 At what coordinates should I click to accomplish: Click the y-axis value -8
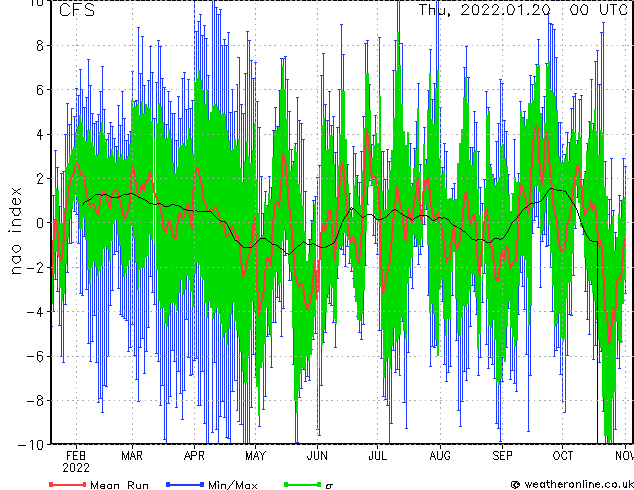click(34, 401)
